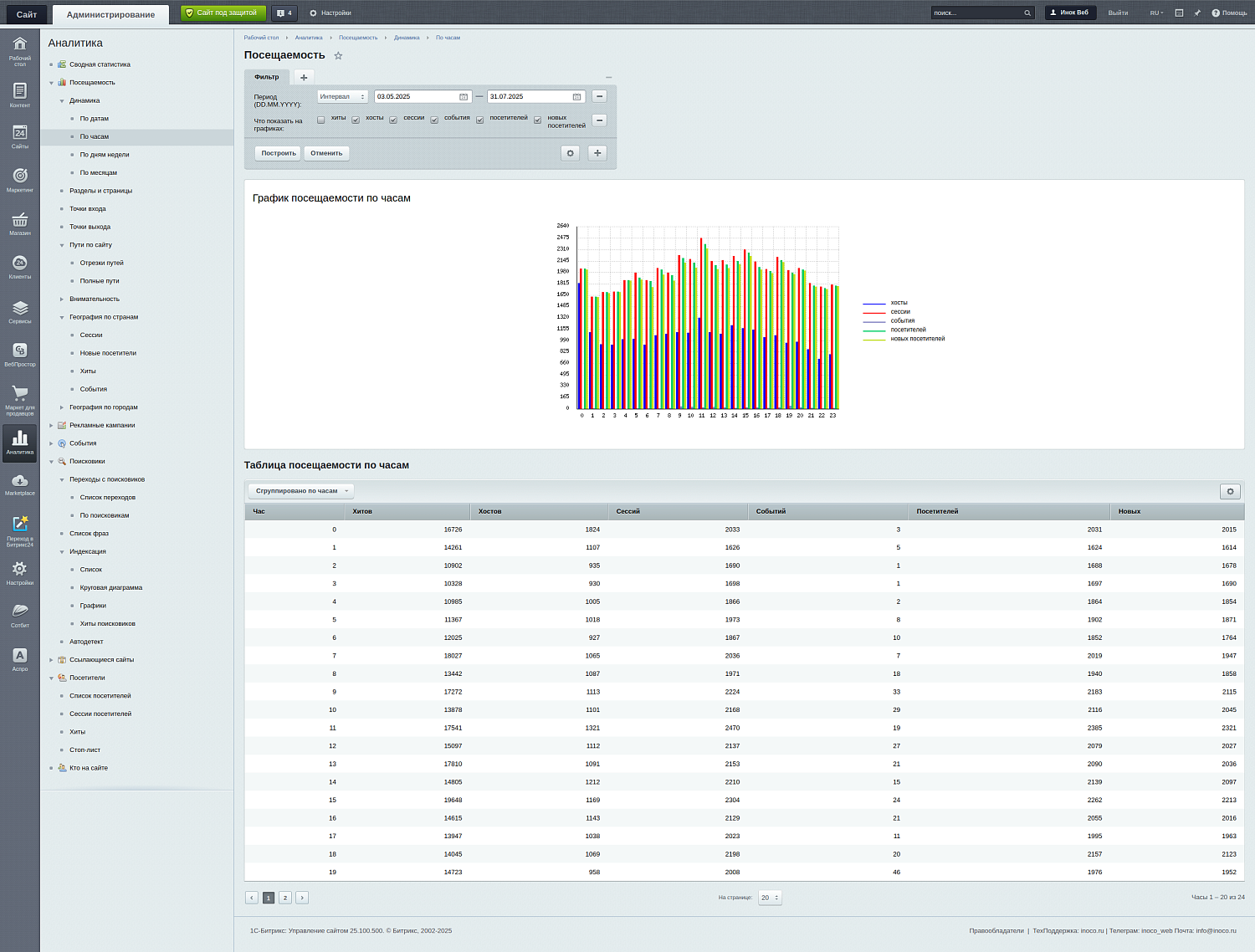Screen dimensions: 1255x952
Task: Expand the Рекламные кампании tree node
Action: pyautogui.click(x=51, y=426)
